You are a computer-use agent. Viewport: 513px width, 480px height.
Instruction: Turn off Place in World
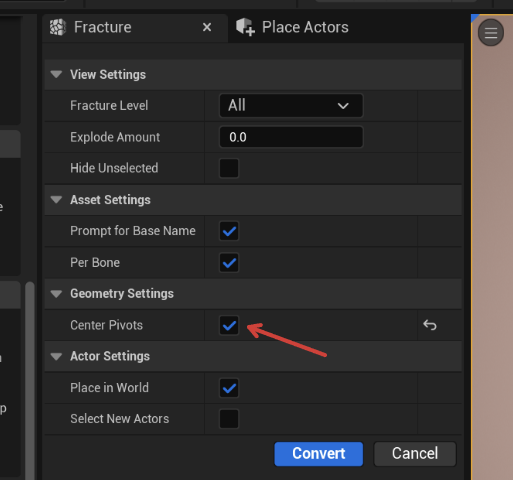[229, 388]
